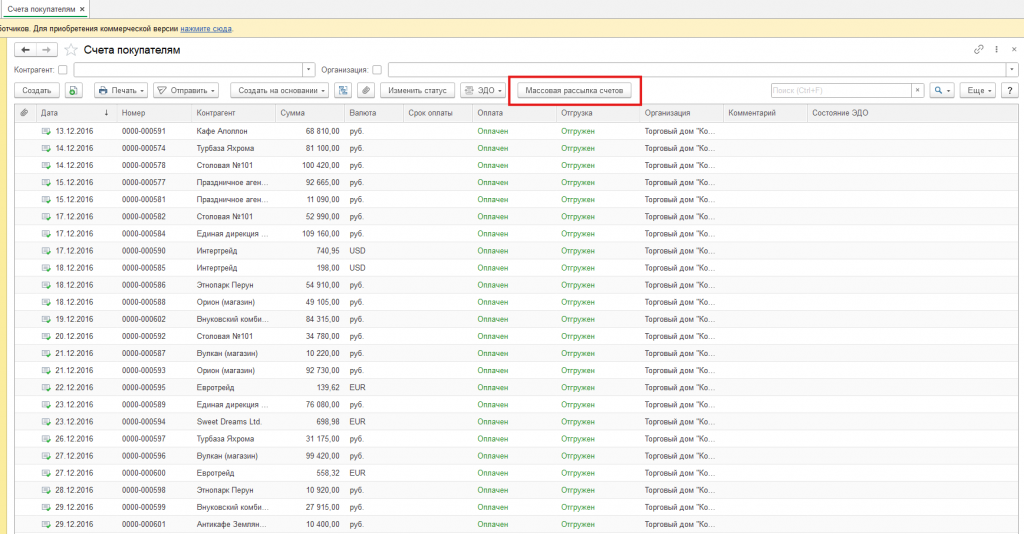The image size is (1024, 534).
Task: Enable the Контрагент filter checkbox
Action: [63, 70]
